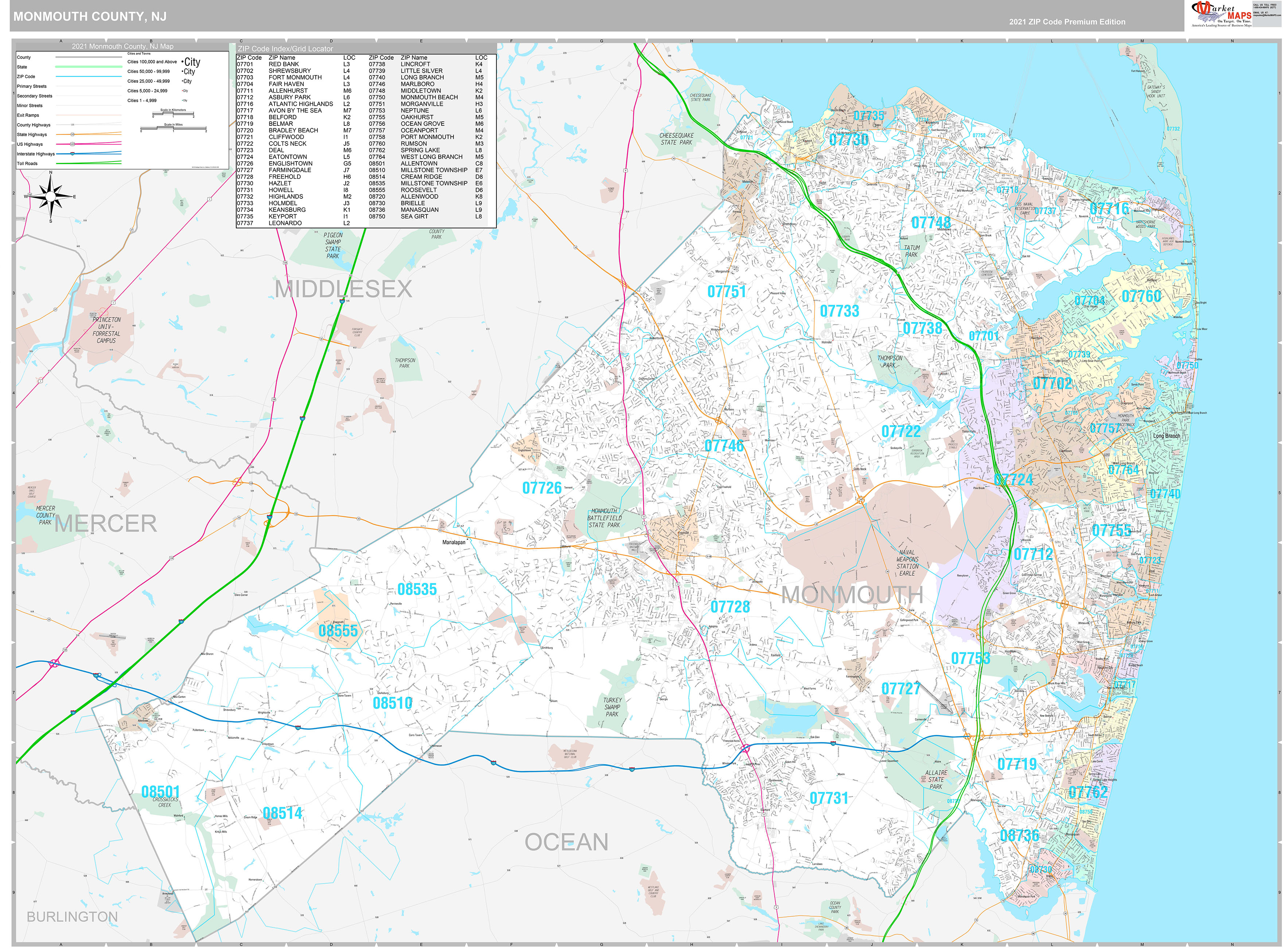The width and height of the screenshot is (1288, 948).
Task: Select the 'State Highways' legend entry
Action: [69, 134]
